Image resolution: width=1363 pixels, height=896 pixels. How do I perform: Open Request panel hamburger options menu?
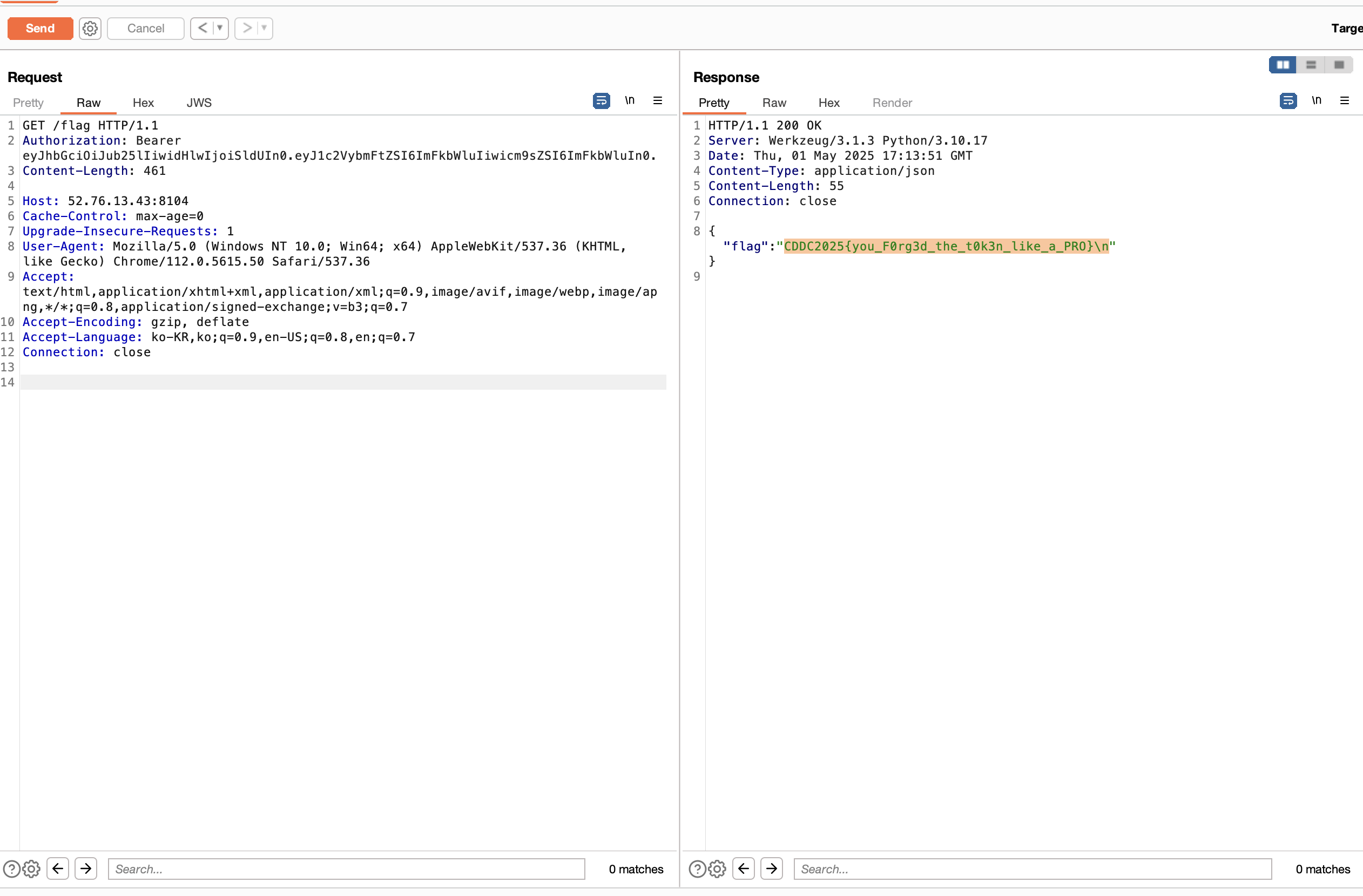(657, 101)
